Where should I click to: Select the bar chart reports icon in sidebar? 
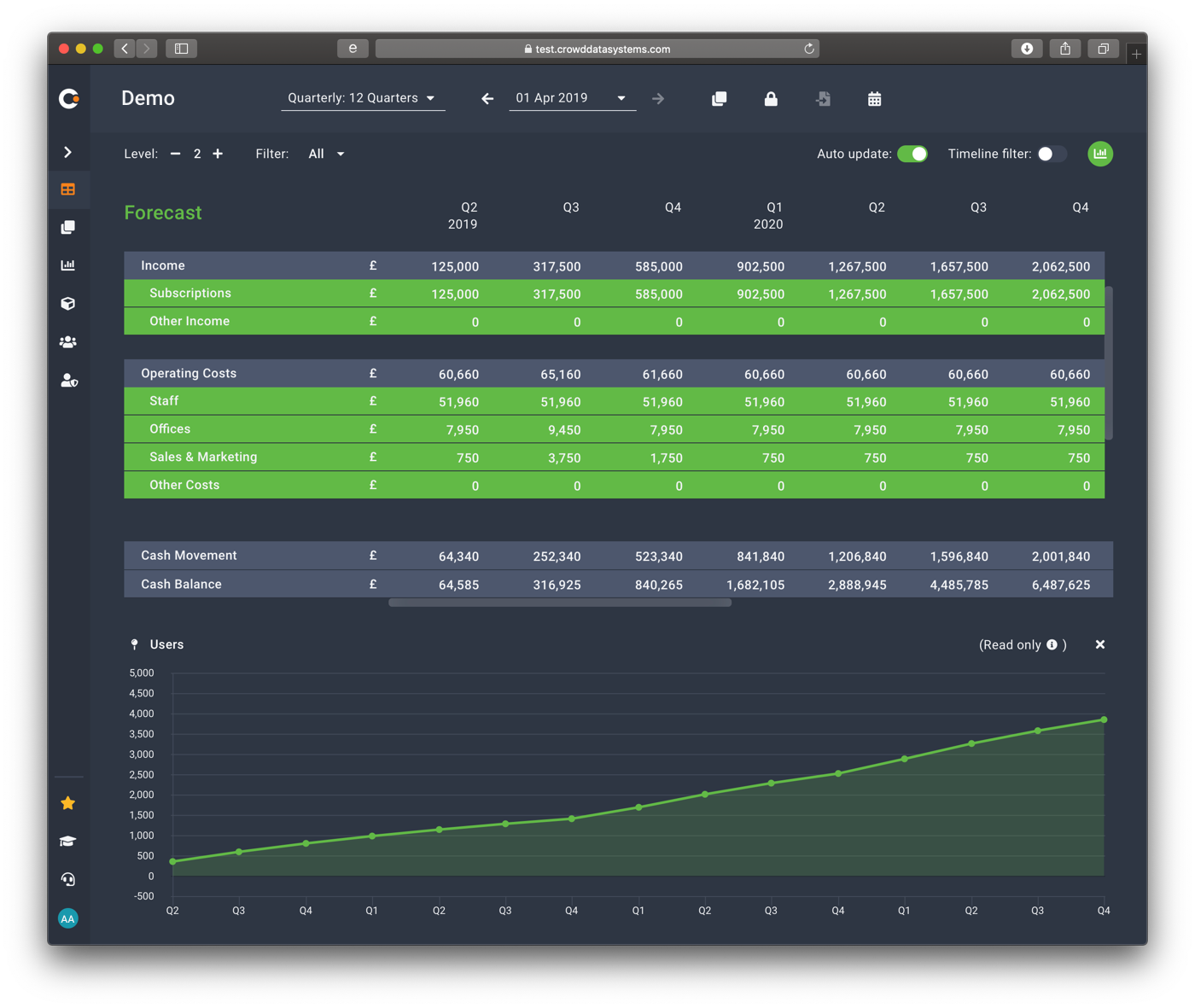(68, 265)
